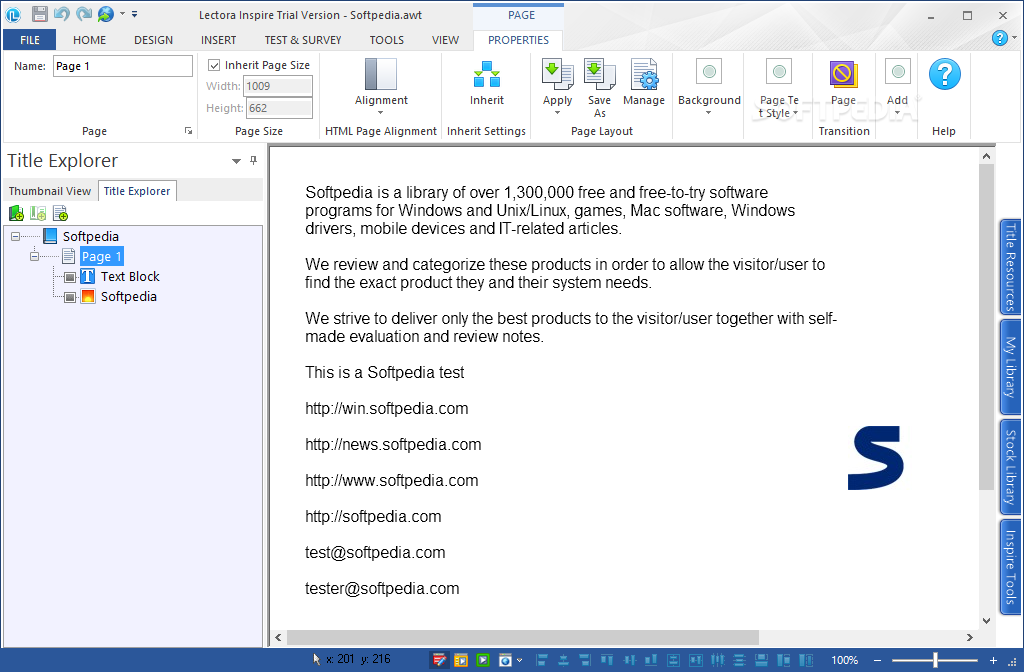Click the vertical scrollbar down arrow
This screenshot has width=1024, height=672.
click(986, 620)
